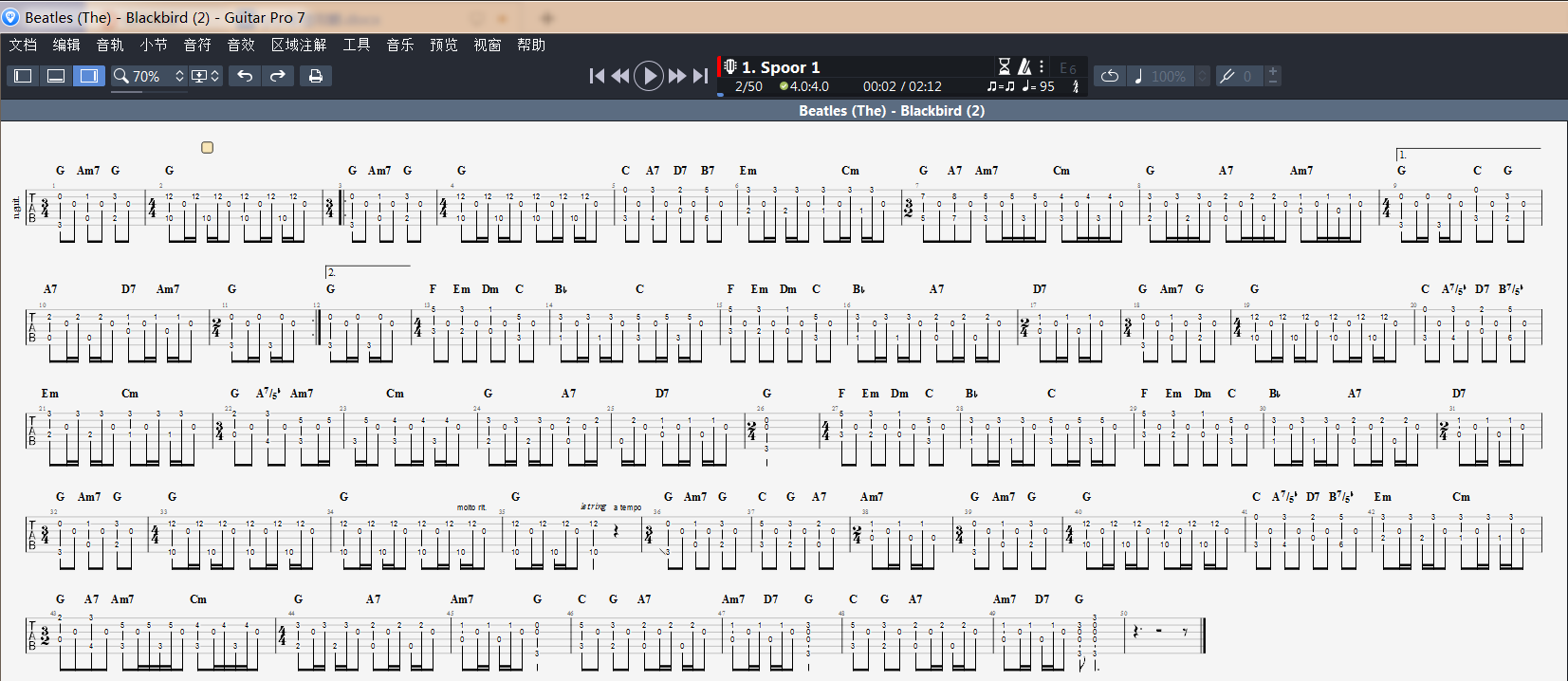This screenshot has width=1568, height=681.
Task: Toggle the count-in hourglass icon
Action: click(1005, 66)
